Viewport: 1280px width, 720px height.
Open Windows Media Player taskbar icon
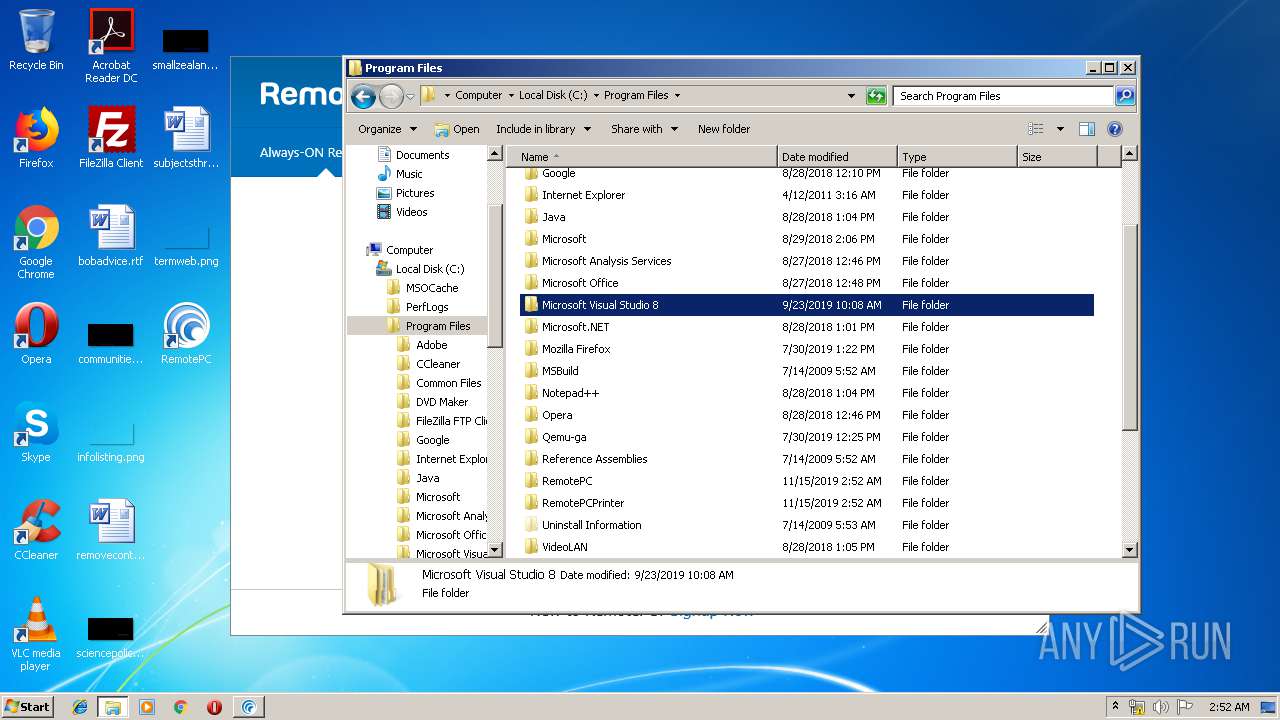(147, 707)
